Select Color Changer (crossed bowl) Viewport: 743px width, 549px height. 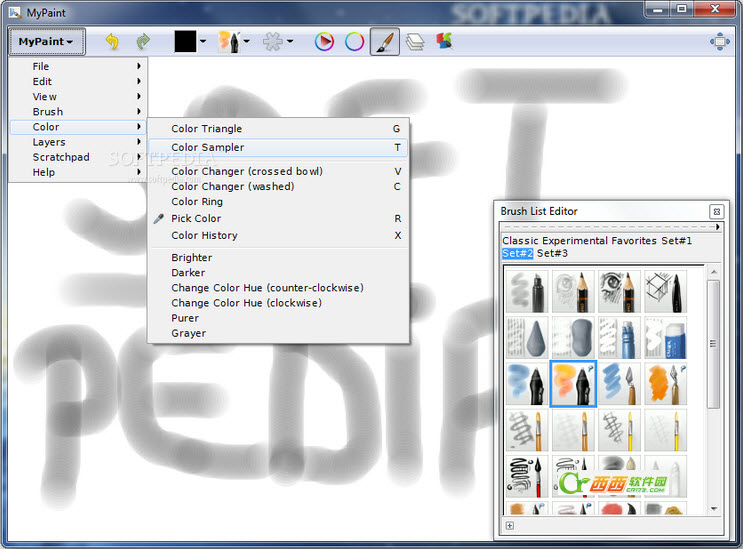point(278,171)
